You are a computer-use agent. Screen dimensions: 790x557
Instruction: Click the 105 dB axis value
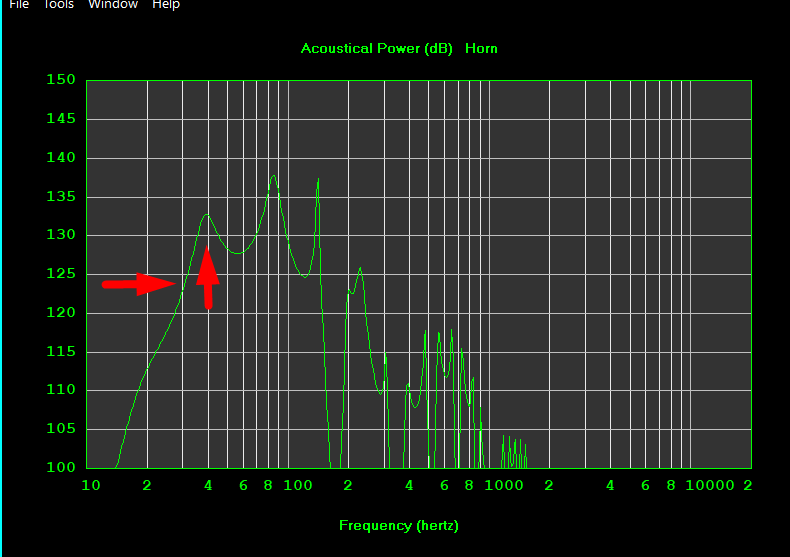pos(61,429)
